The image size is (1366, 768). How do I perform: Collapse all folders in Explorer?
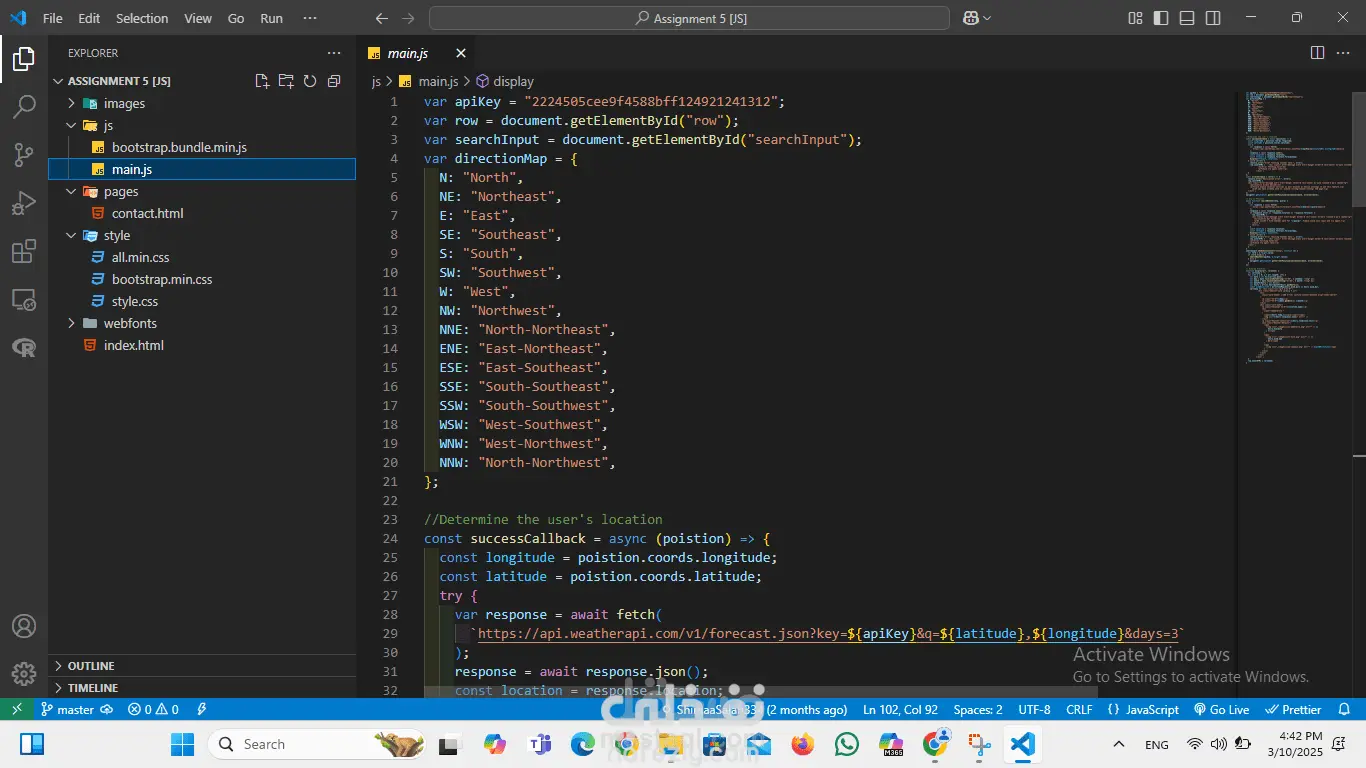tap(334, 81)
